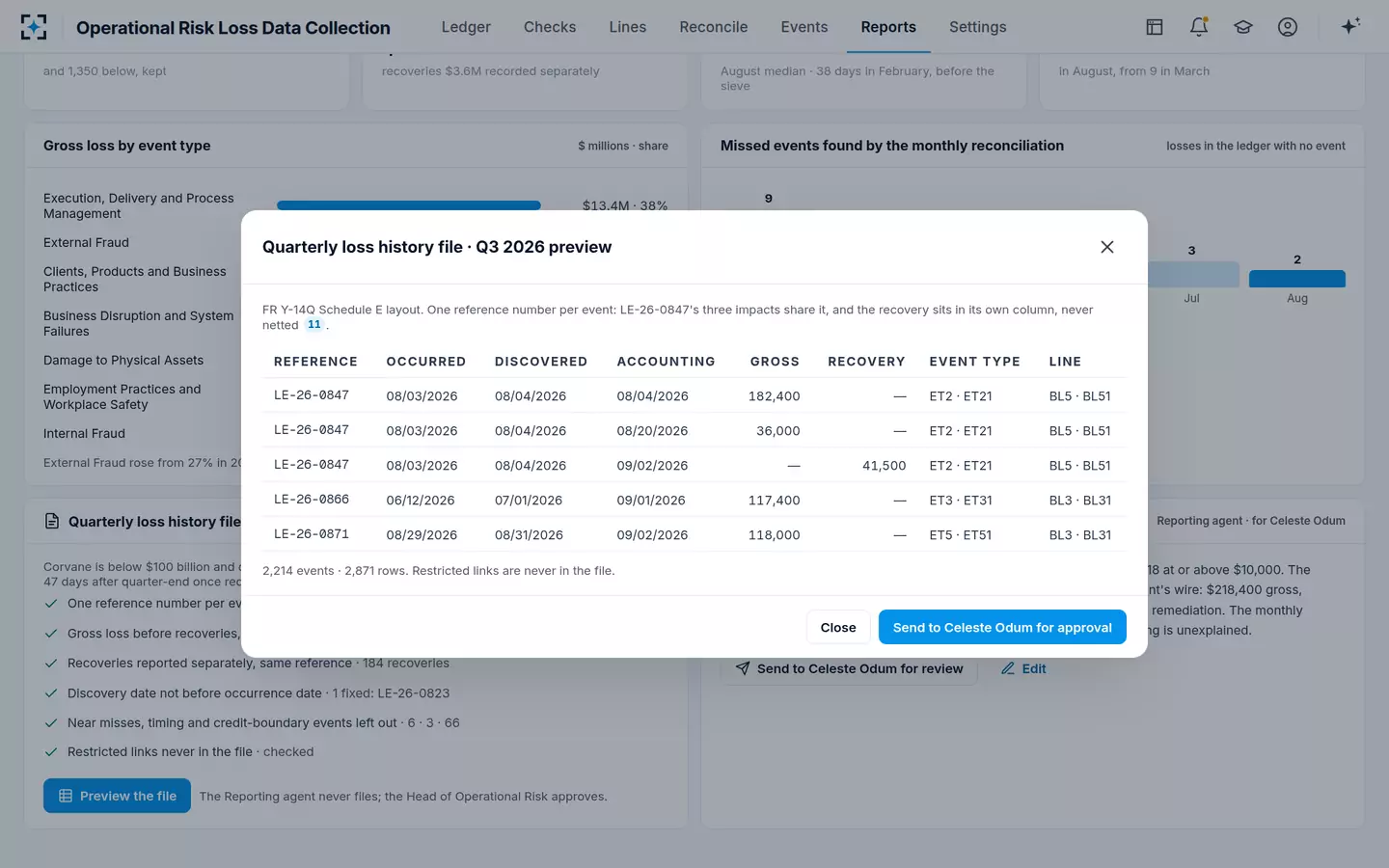Switch to the Reconcile tab
Viewport: 1389px width, 868px height.
pyautogui.click(x=714, y=27)
